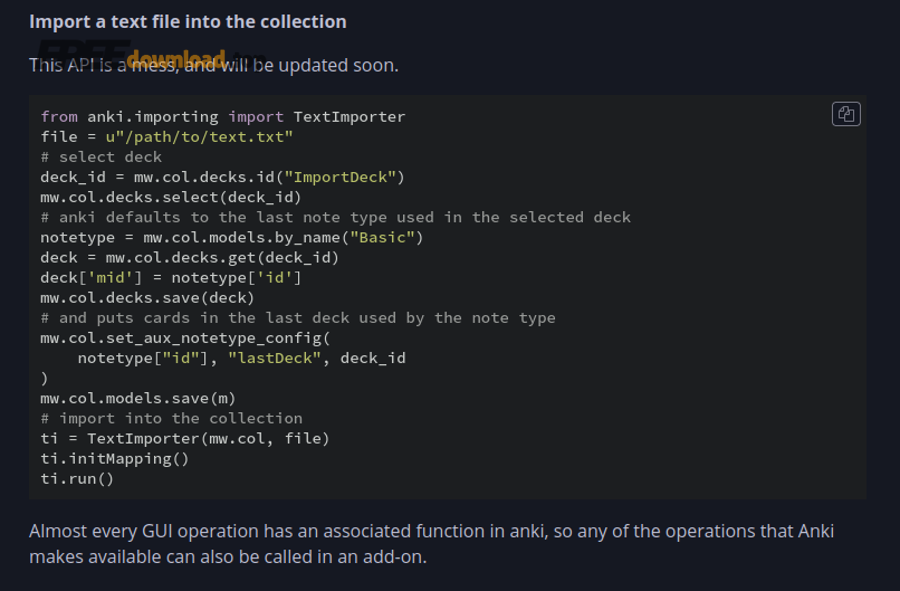Click the 'Import a text file' heading
The image size is (900, 591).
[188, 21]
